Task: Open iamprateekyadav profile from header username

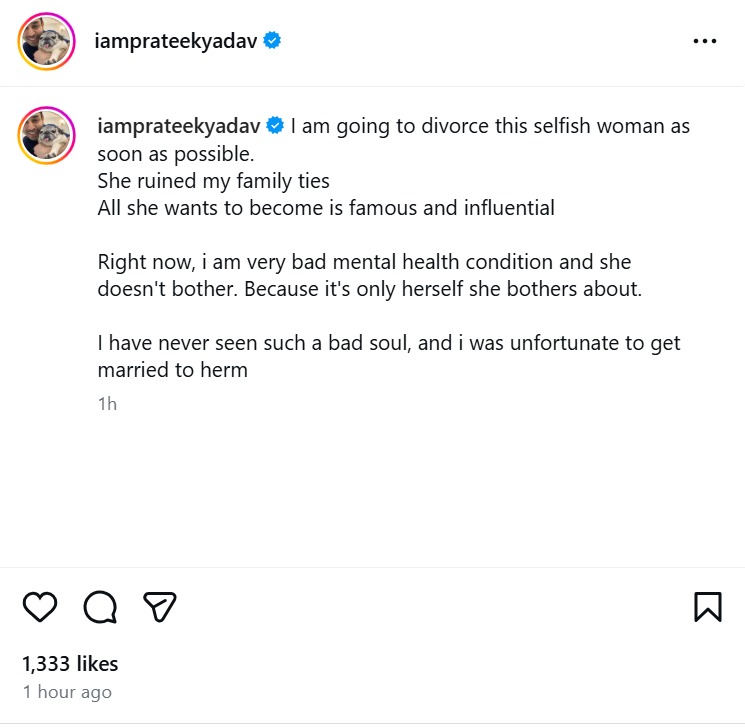Action: (177, 41)
